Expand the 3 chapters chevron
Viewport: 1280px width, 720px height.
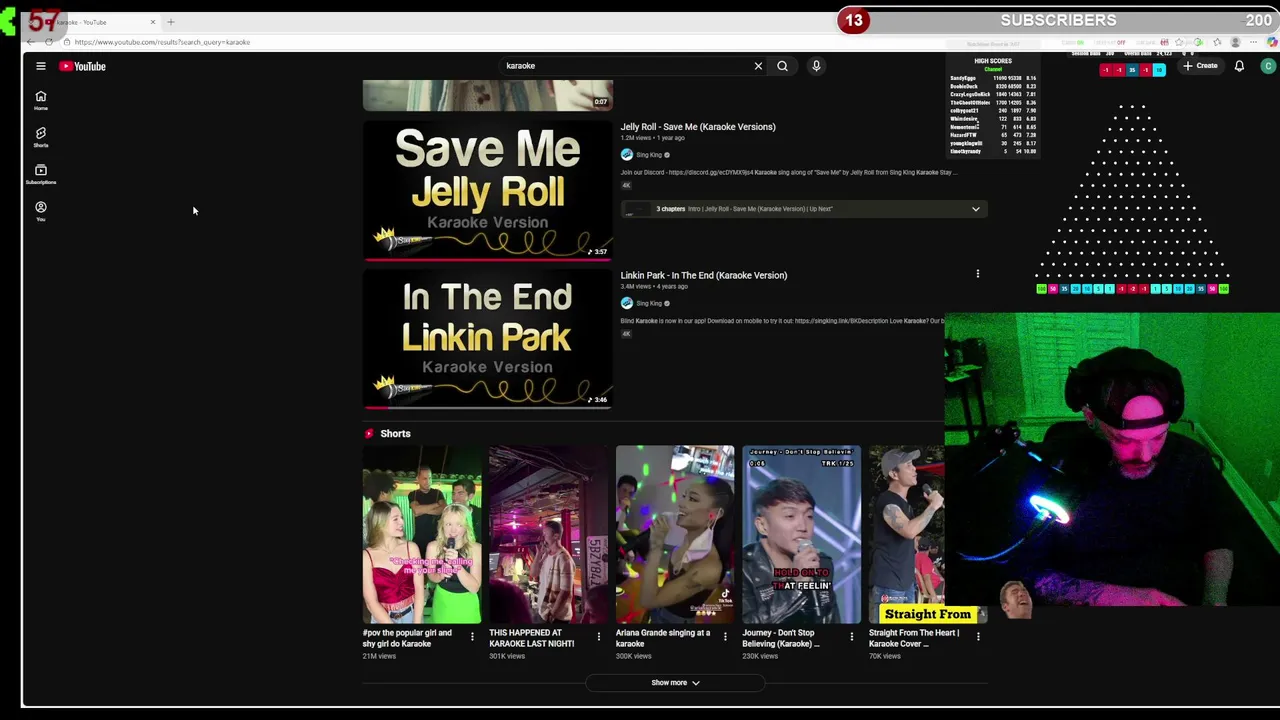click(x=975, y=209)
